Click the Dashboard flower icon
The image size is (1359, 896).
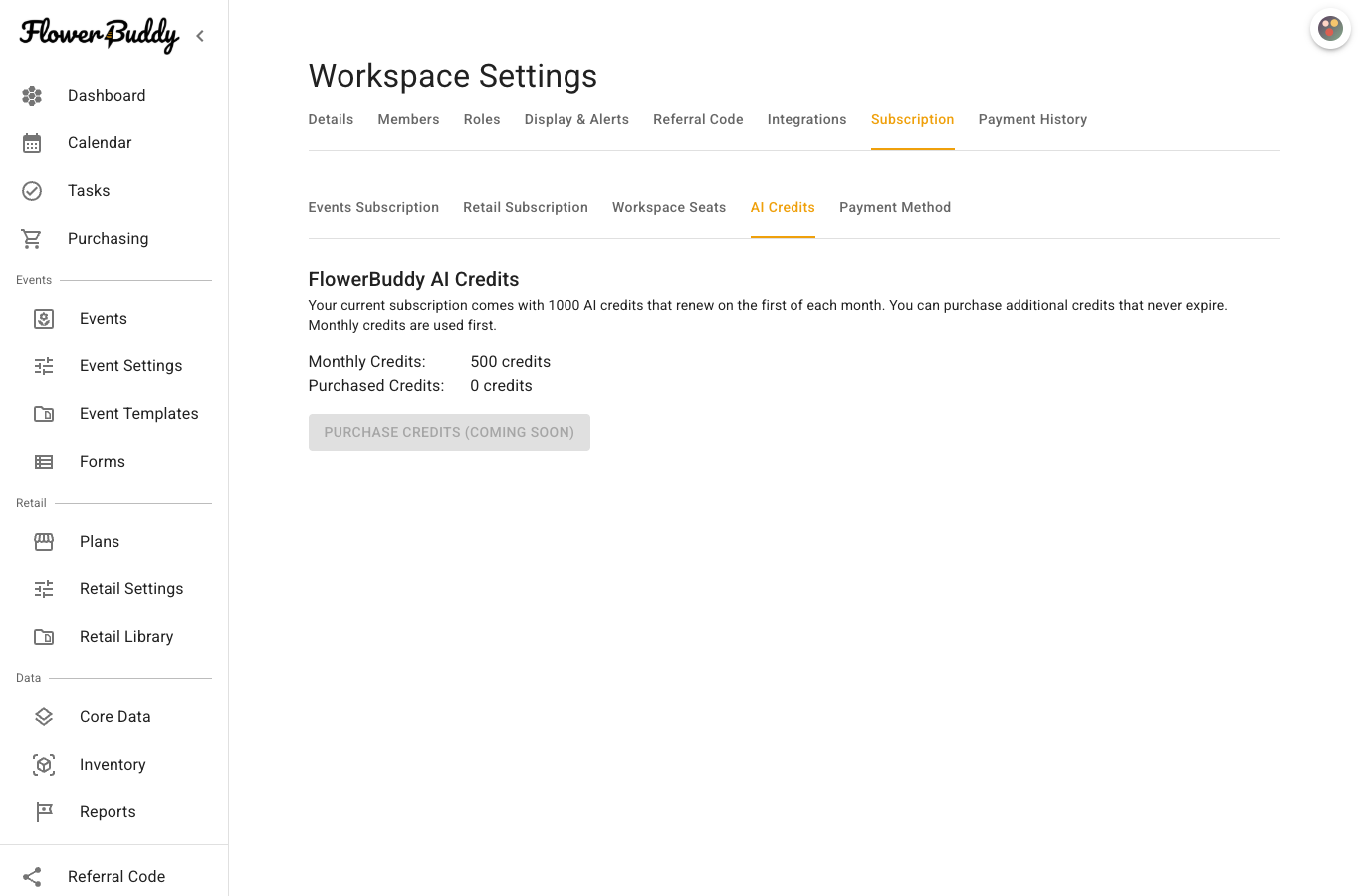coord(32,96)
